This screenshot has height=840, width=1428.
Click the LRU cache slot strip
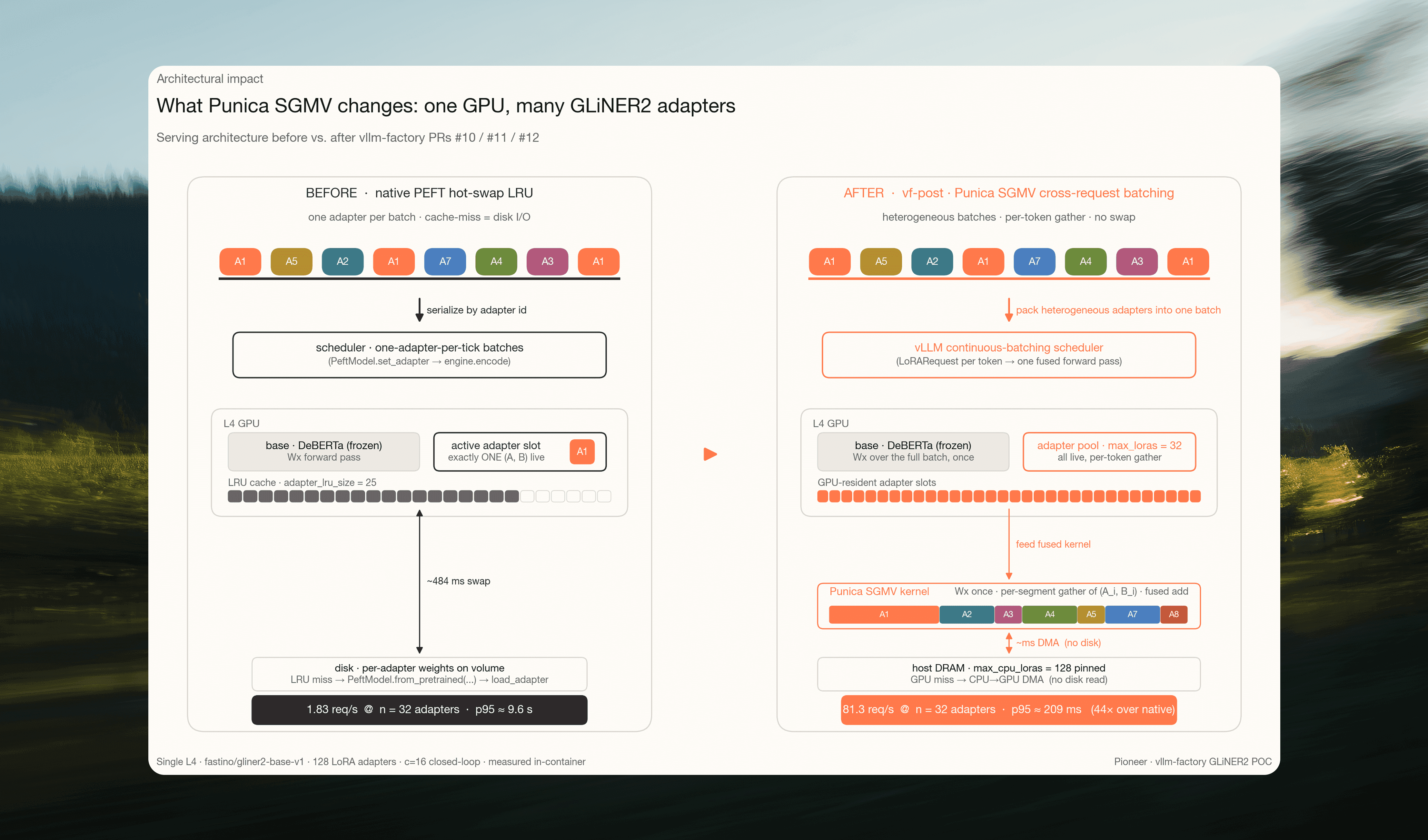coord(419,497)
